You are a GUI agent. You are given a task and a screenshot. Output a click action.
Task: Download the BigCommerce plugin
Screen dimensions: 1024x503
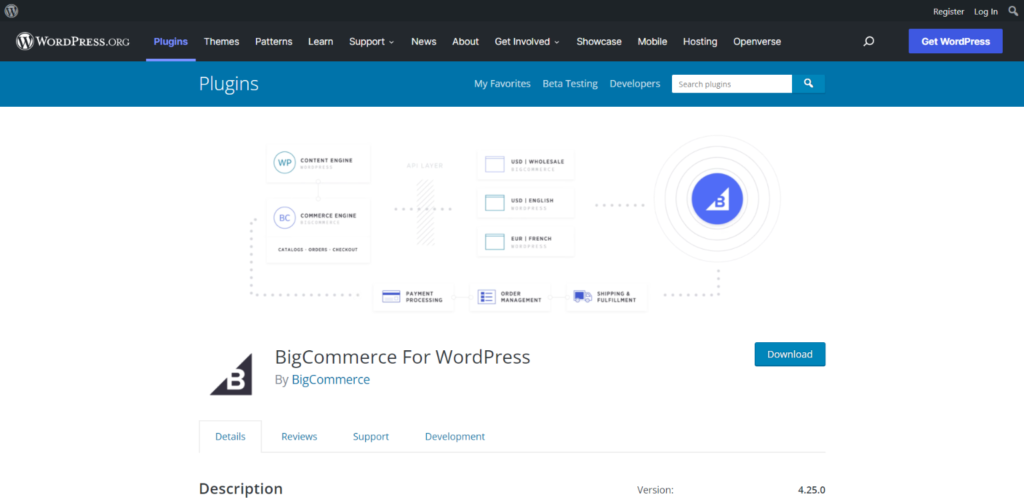click(x=790, y=354)
